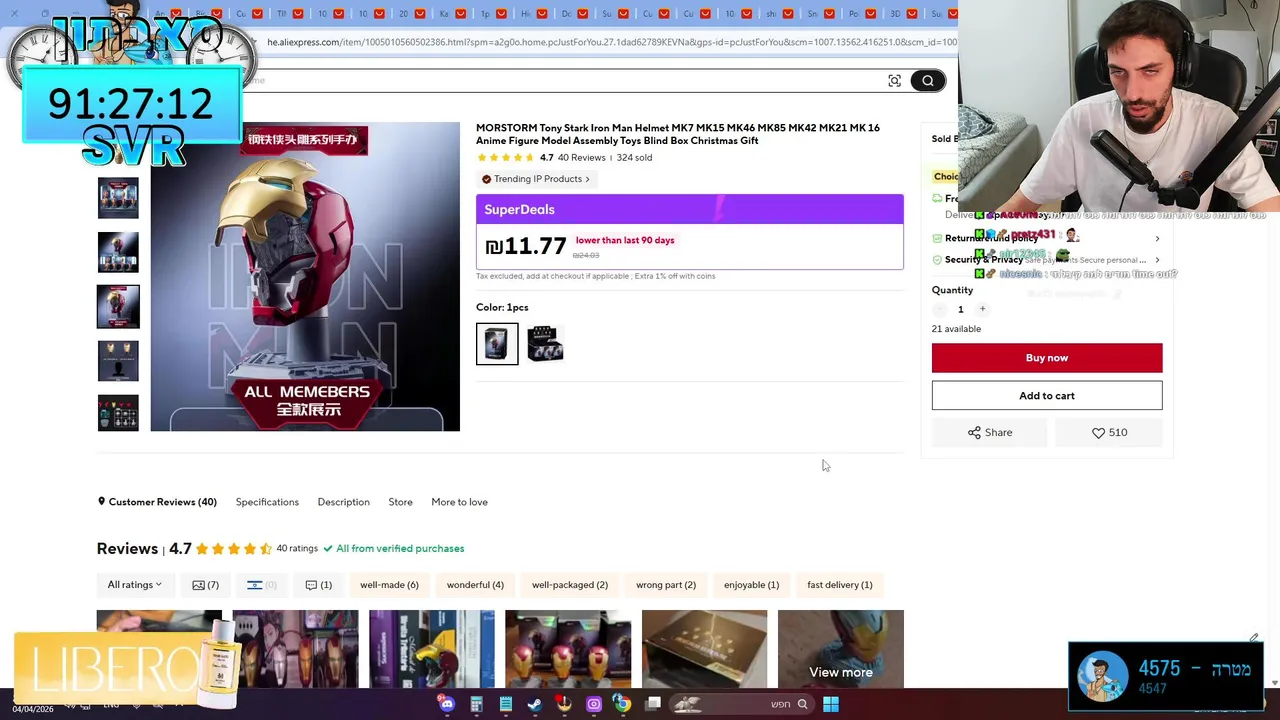The image size is (1280, 720).
Task: Open image search camera icon
Action: point(895,81)
